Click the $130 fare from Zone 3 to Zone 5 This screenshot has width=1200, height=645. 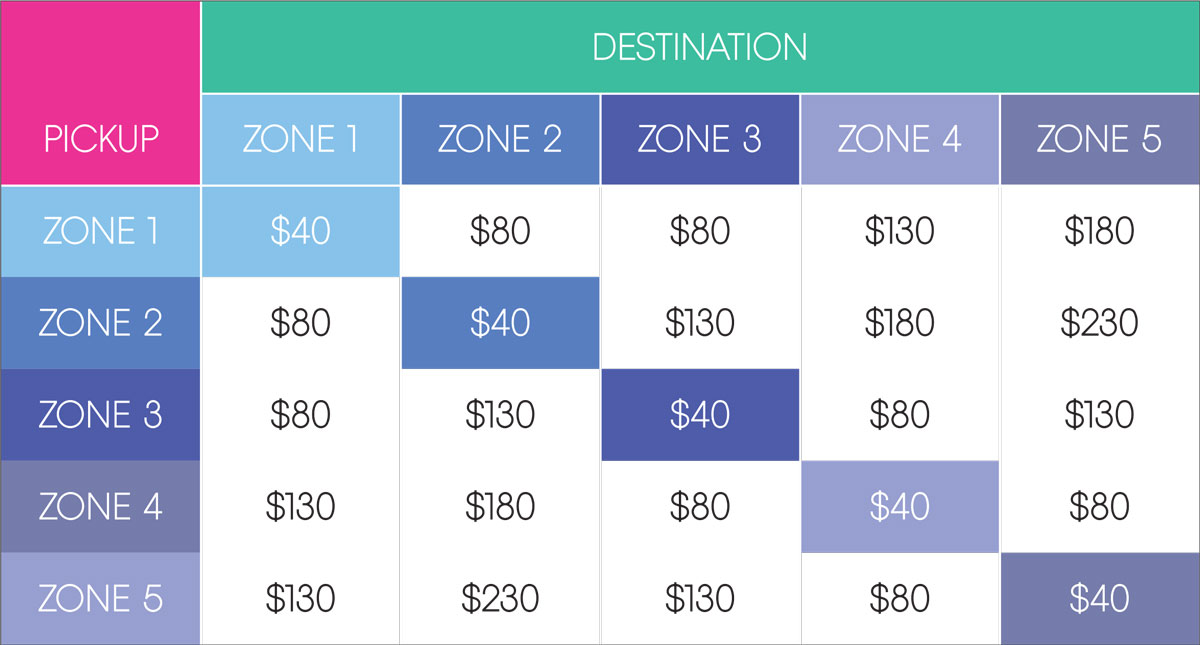1100,415
